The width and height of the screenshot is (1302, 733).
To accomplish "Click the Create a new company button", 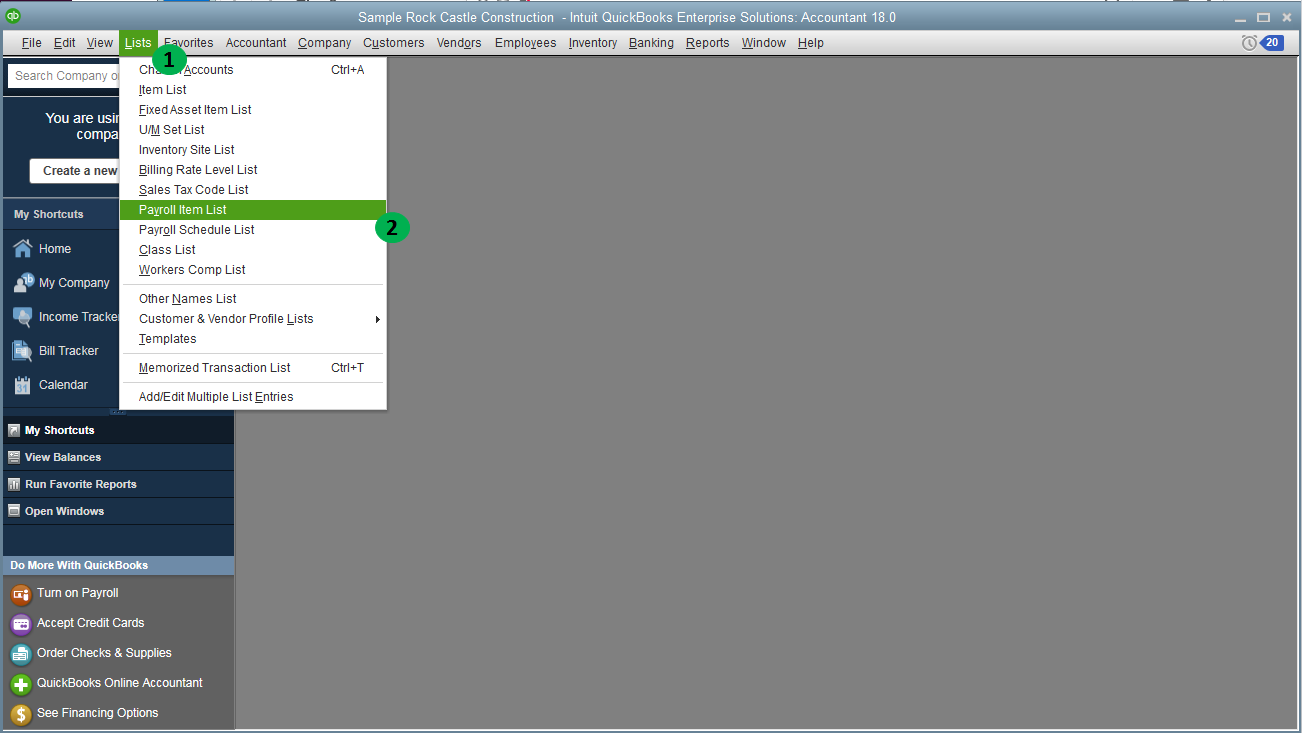I will 74,170.
